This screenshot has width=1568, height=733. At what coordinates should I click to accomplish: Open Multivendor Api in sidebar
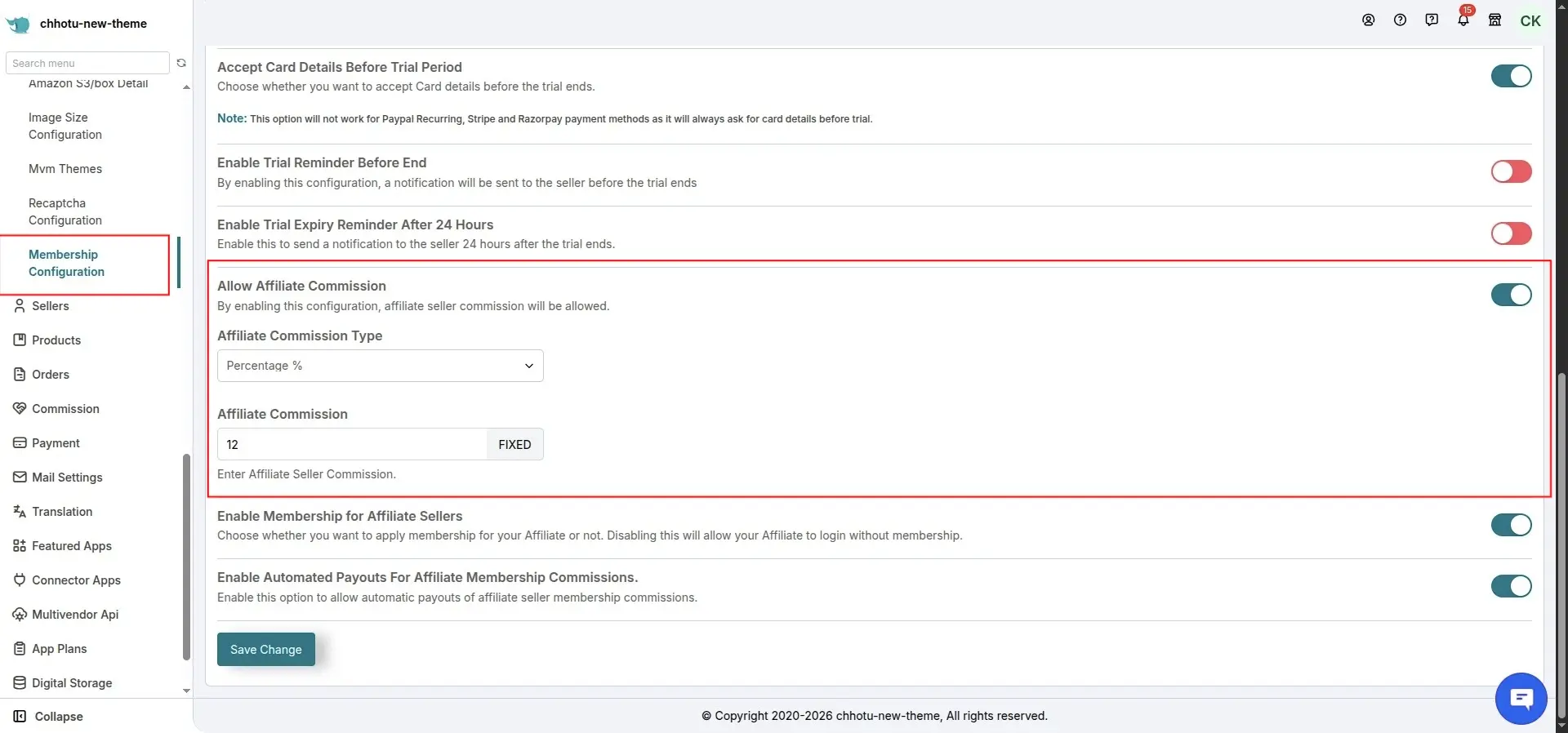click(x=75, y=615)
